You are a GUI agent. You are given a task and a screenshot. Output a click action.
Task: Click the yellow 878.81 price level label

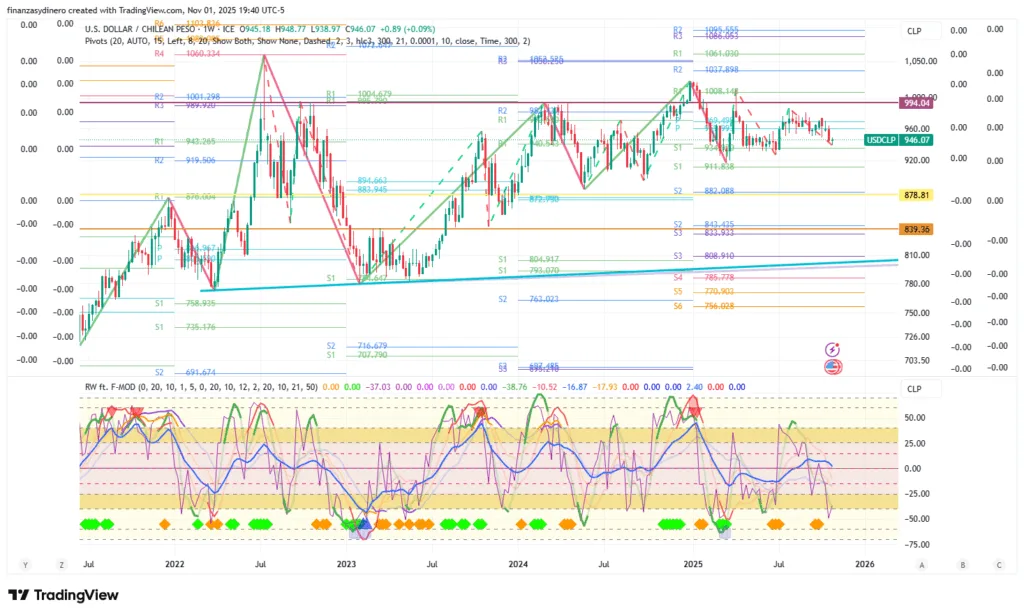pyautogui.click(x=917, y=195)
